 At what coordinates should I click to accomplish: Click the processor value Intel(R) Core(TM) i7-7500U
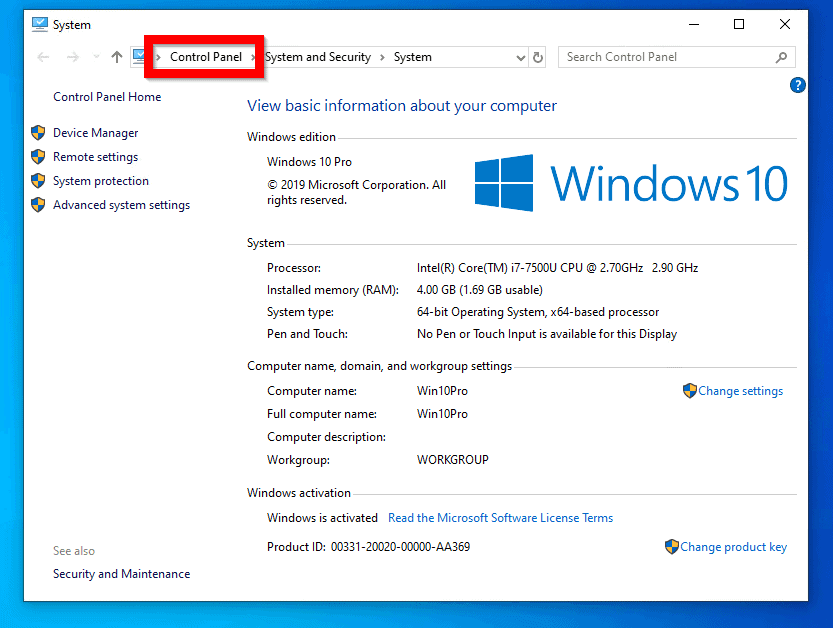[x=557, y=268]
